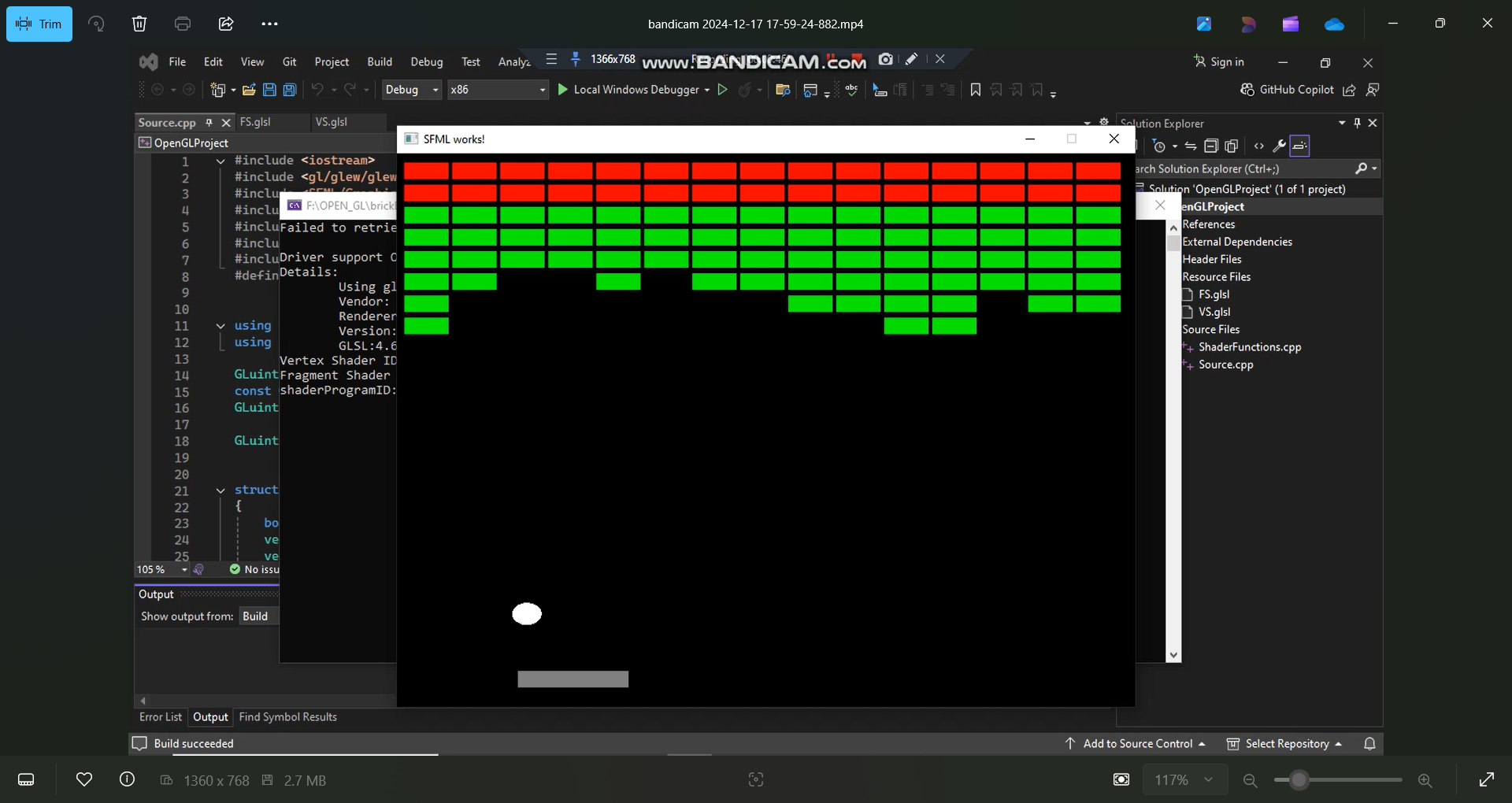Zoom in using the plus magnifier
The image size is (1512, 803).
1425,779
